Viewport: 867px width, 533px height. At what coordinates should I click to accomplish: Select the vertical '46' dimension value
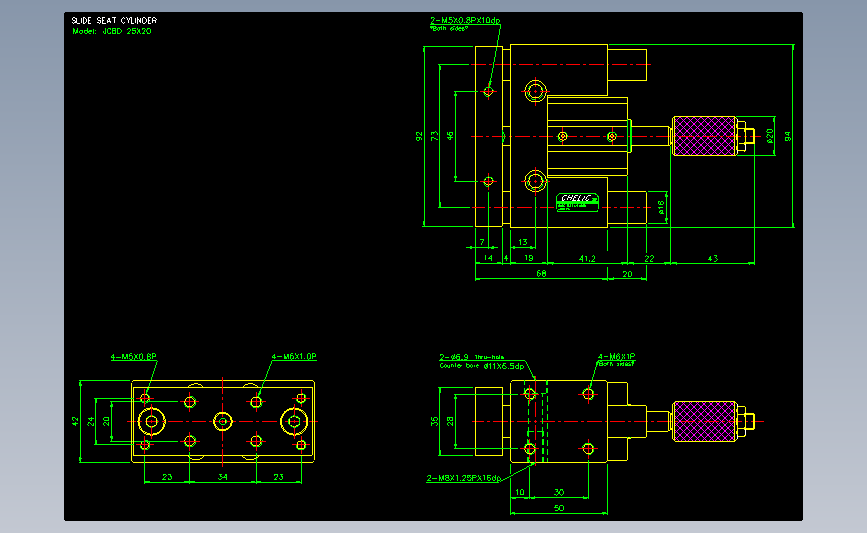click(451, 135)
